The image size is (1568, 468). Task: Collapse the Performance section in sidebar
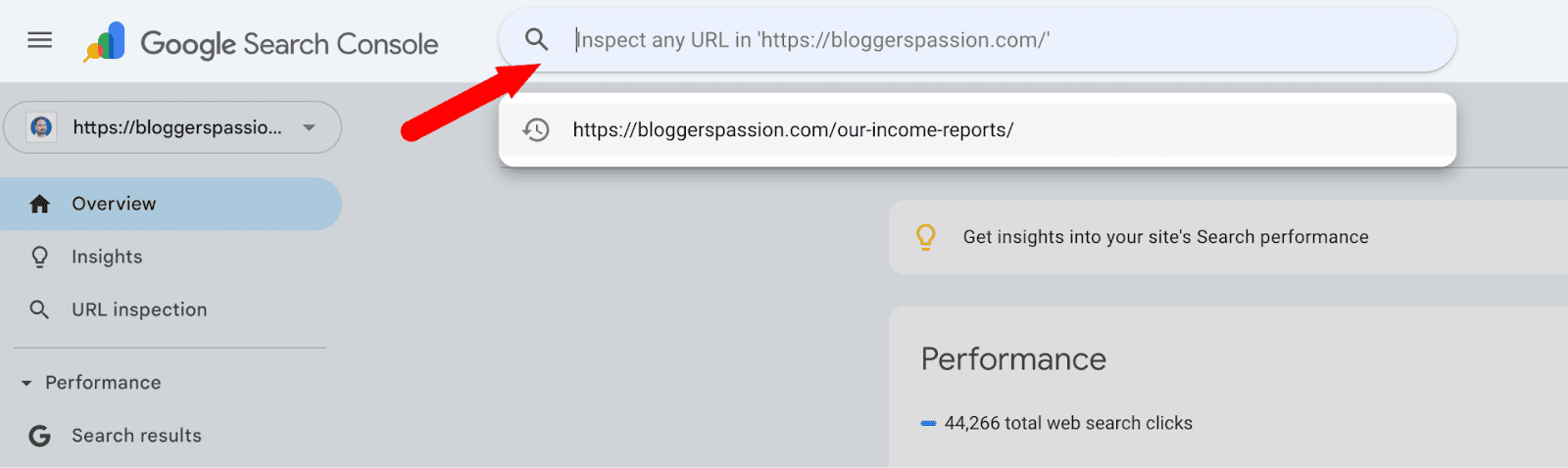point(26,383)
